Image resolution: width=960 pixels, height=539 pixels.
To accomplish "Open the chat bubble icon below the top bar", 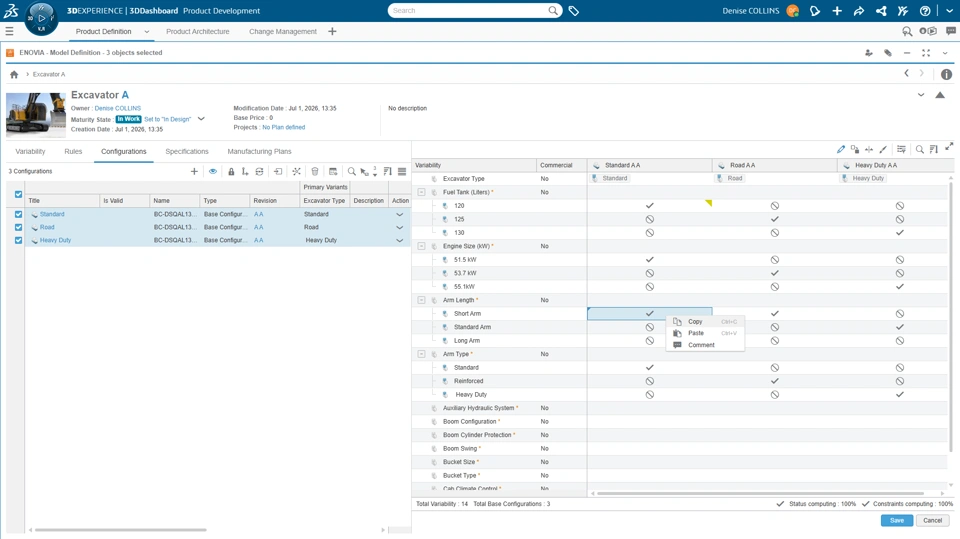I will click(951, 31).
